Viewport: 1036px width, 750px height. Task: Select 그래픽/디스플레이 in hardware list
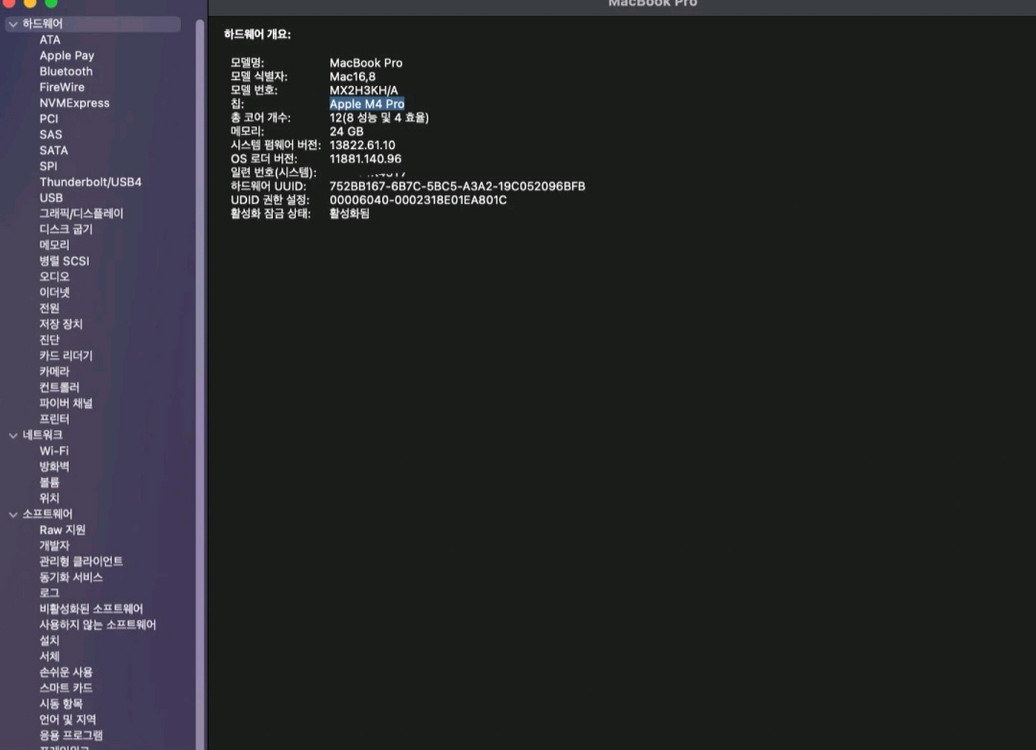[81, 214]
